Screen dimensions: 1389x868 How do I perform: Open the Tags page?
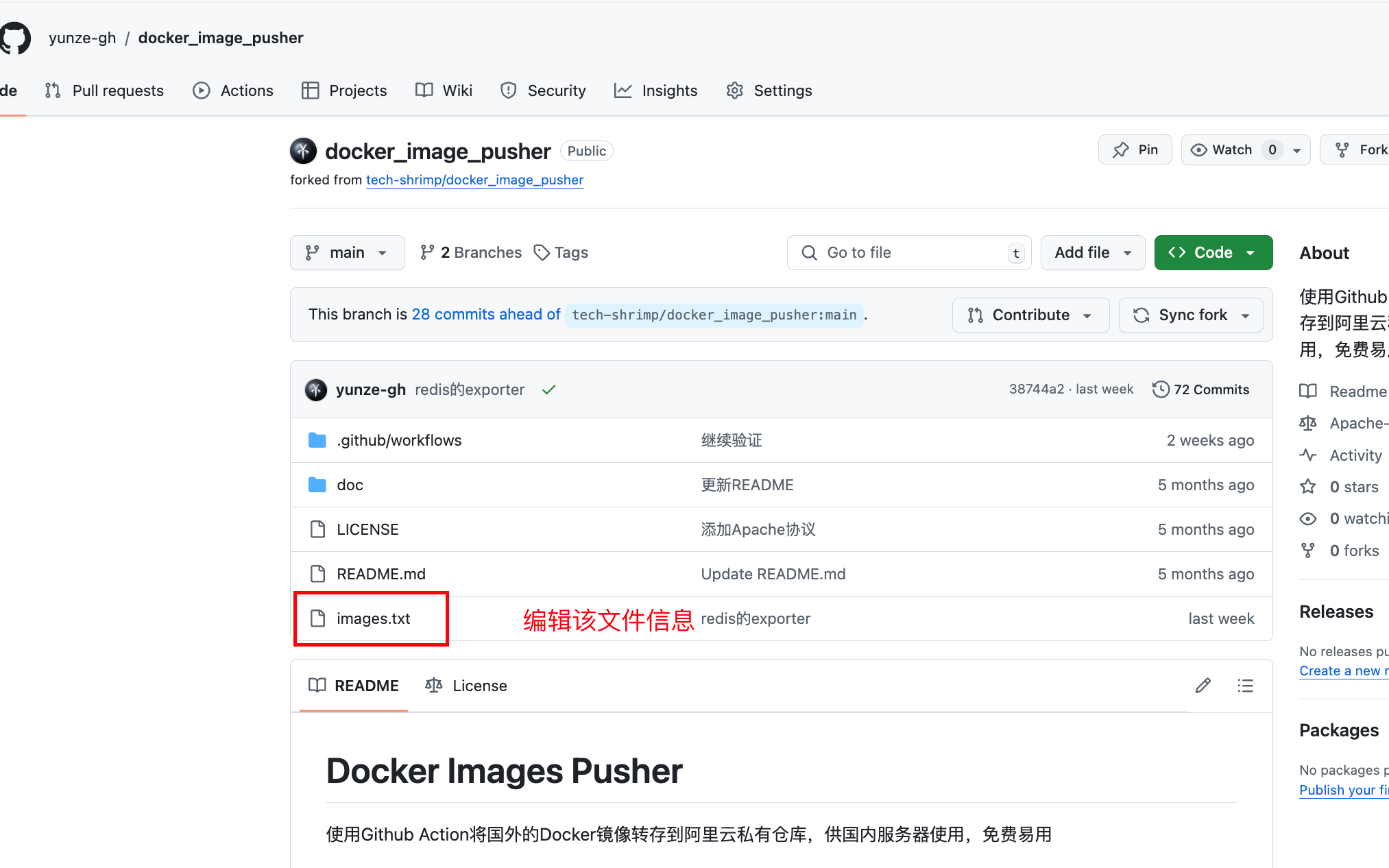(x=561, y=252)
